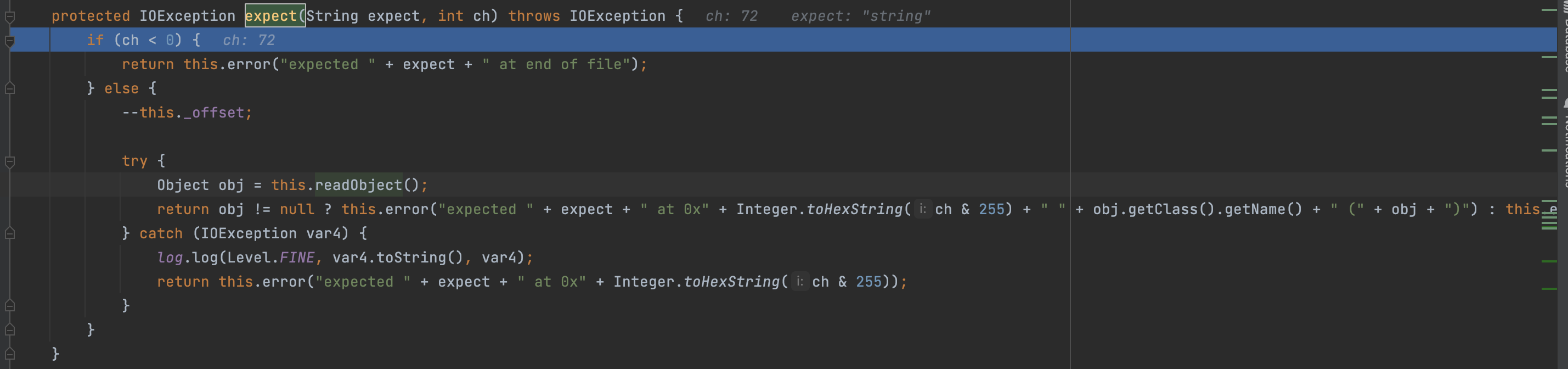Click the log.log call in catch block
This screenshot has width=1568, height=369.
tap(188, 258)
